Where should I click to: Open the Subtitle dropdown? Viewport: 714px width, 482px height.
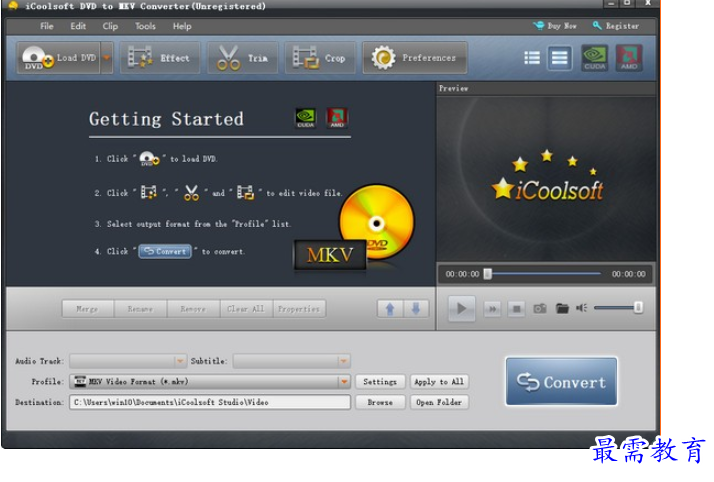(291, 361)
